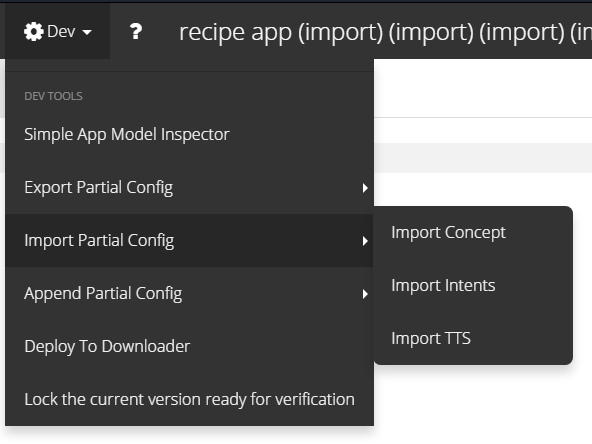The image size is (592, 444).
Task: Click Import TTS in the submenu
Action: [431, 338]
